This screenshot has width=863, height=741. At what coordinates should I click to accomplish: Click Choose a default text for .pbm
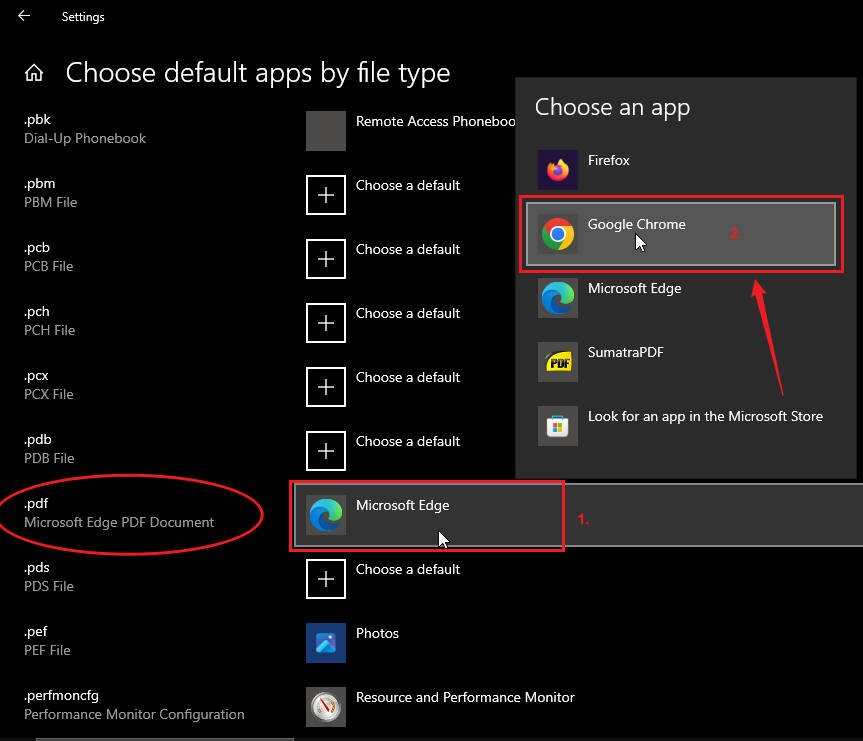(x=408, y=186)
